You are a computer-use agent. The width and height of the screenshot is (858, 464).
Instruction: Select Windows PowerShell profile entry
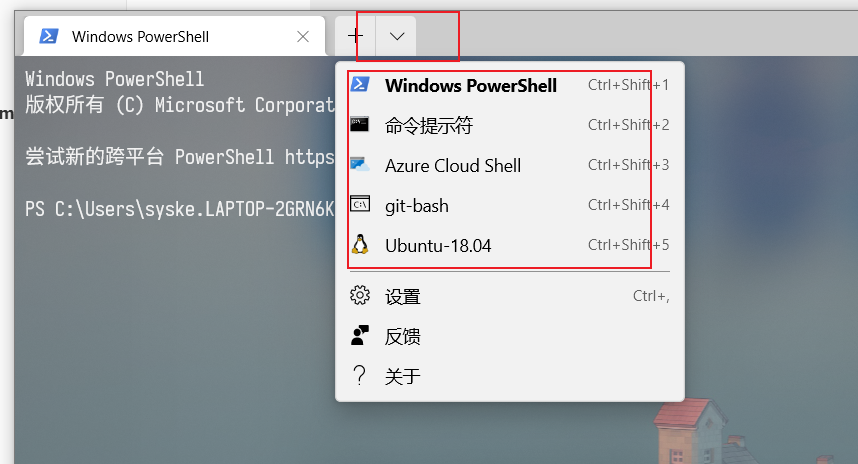coord(509,85)
